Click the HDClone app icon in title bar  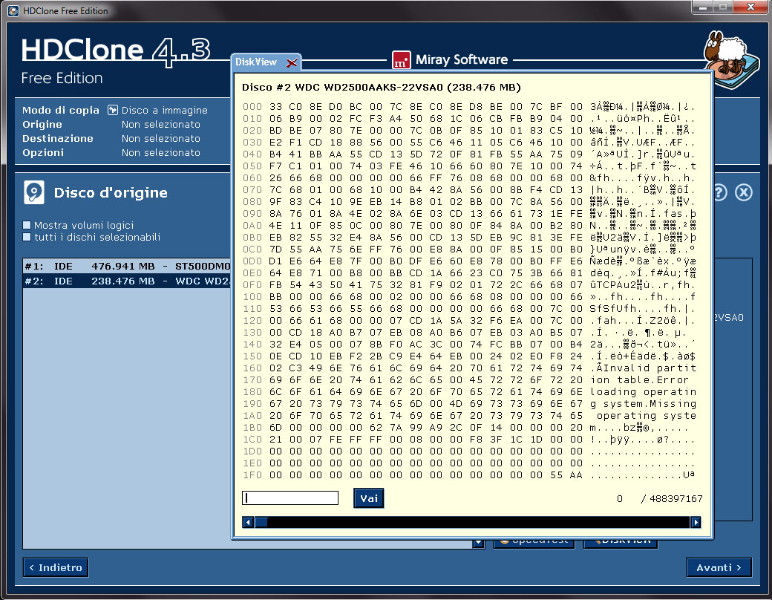tap(13, 10)
